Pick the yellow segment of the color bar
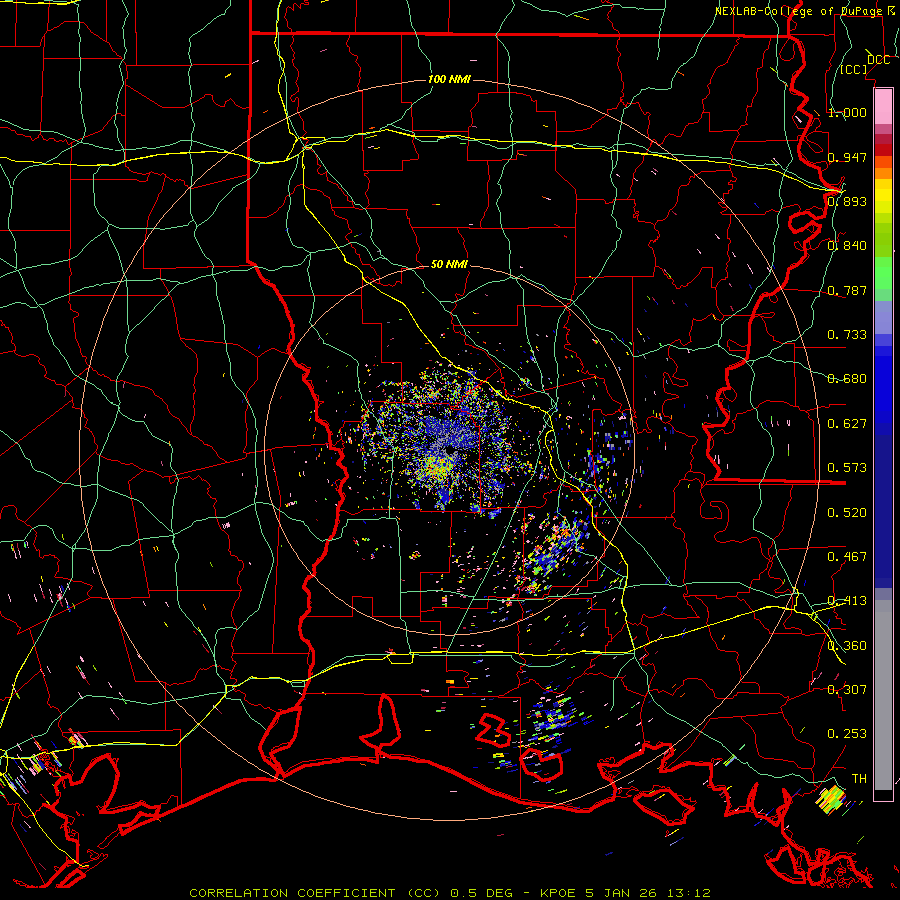Screen dimensions: 900x900 (x=883, y=197)
